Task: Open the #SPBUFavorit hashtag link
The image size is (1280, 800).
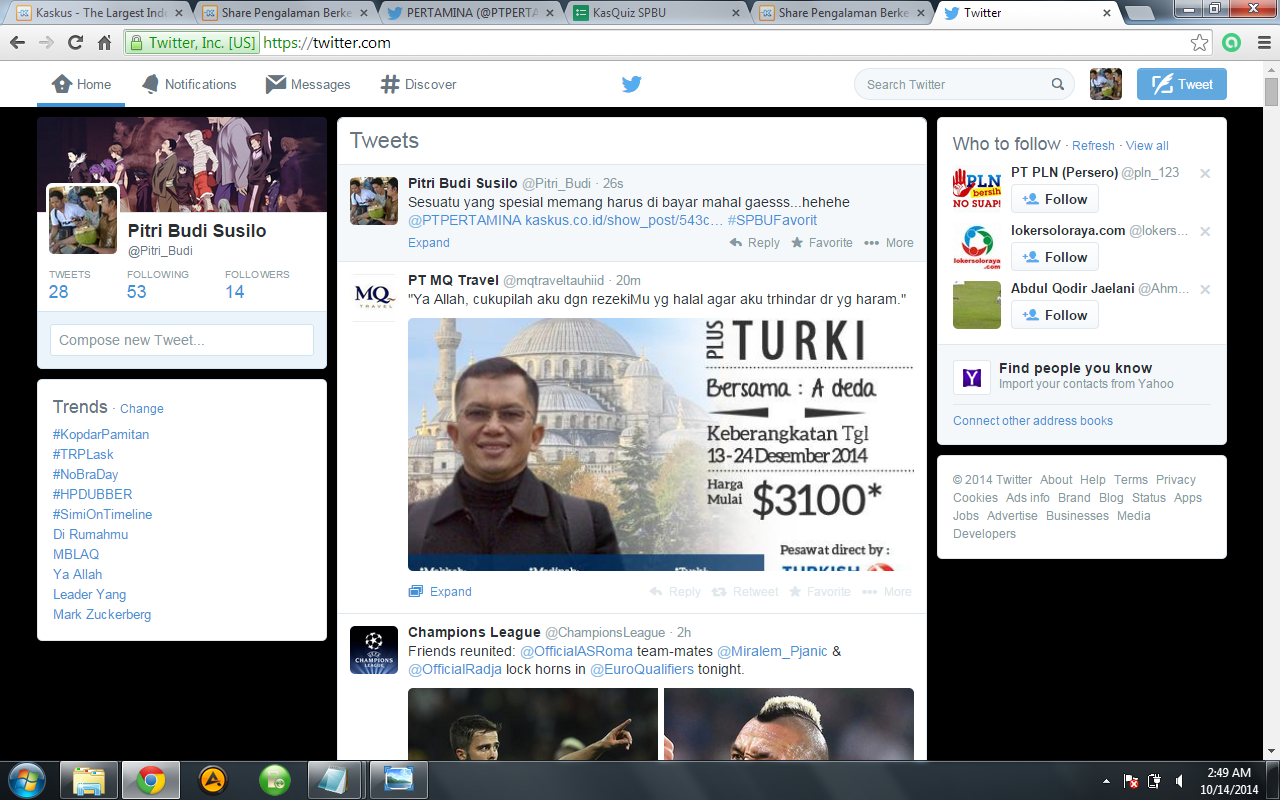Action: 772,220
